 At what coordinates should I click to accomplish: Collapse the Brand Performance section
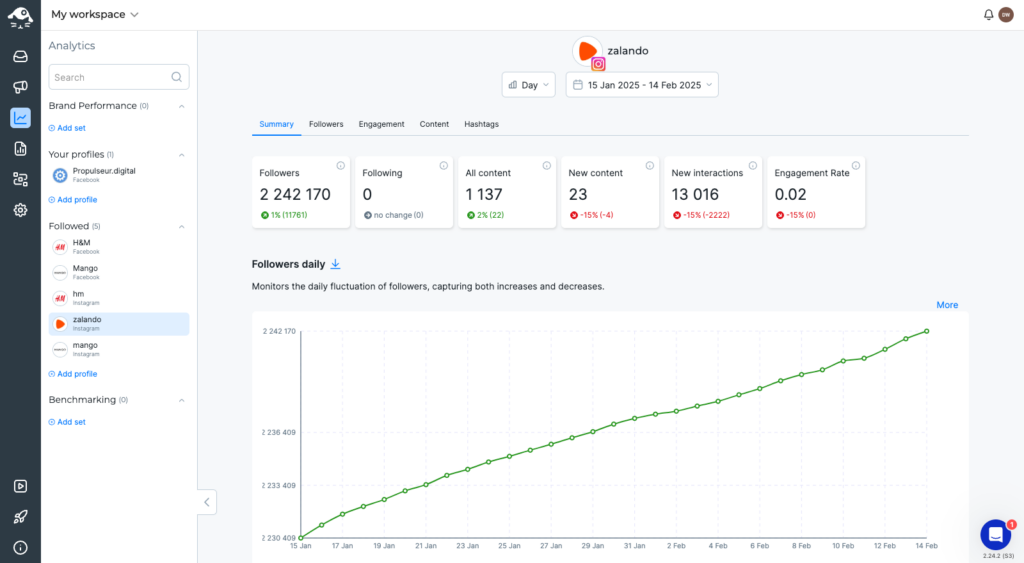[x=182, y=106]
